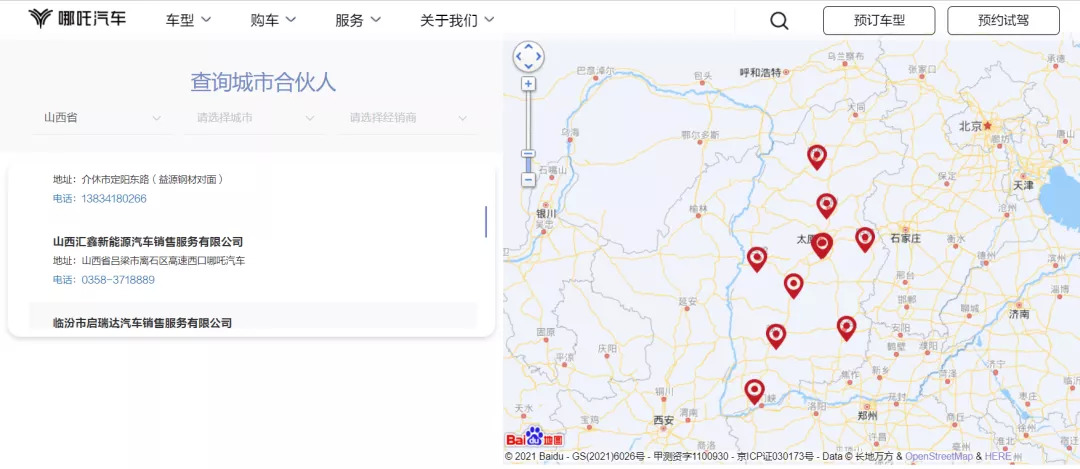Select the red pin directly southwest of 太原
Viewport: 1080px width, 469px height.
(793, 286)
